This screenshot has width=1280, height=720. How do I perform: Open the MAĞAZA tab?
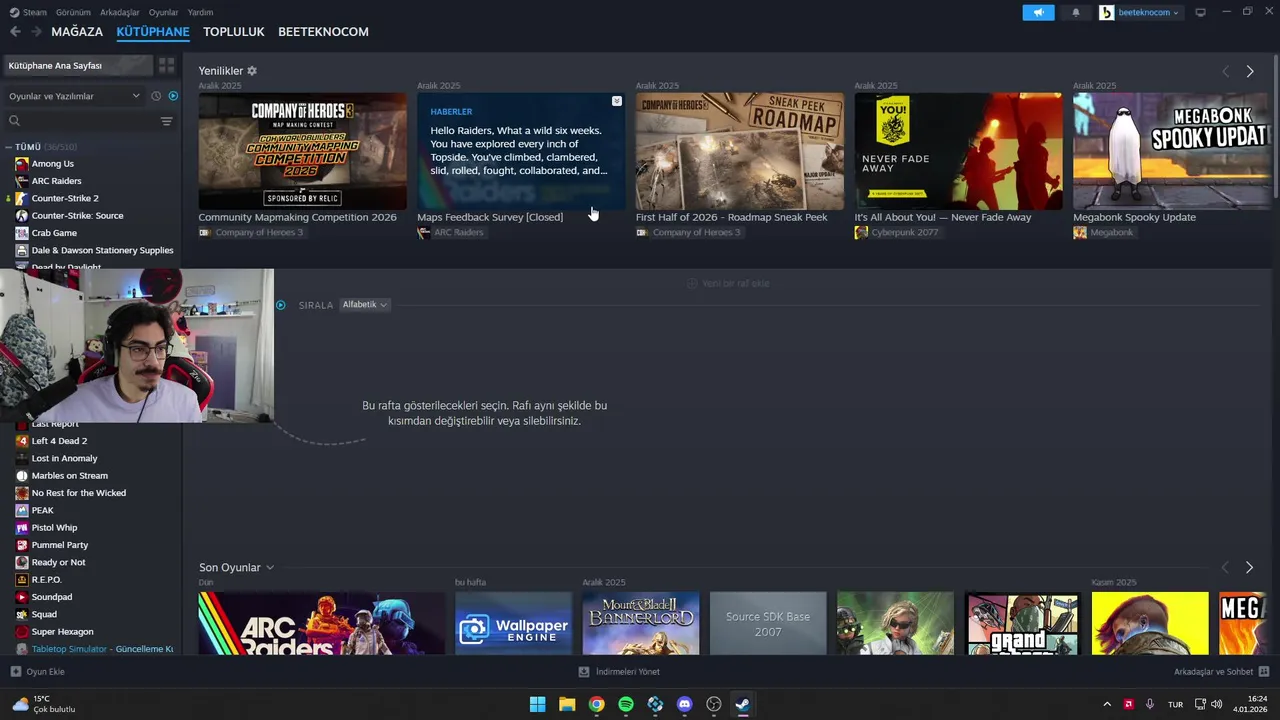click(77, 32)
